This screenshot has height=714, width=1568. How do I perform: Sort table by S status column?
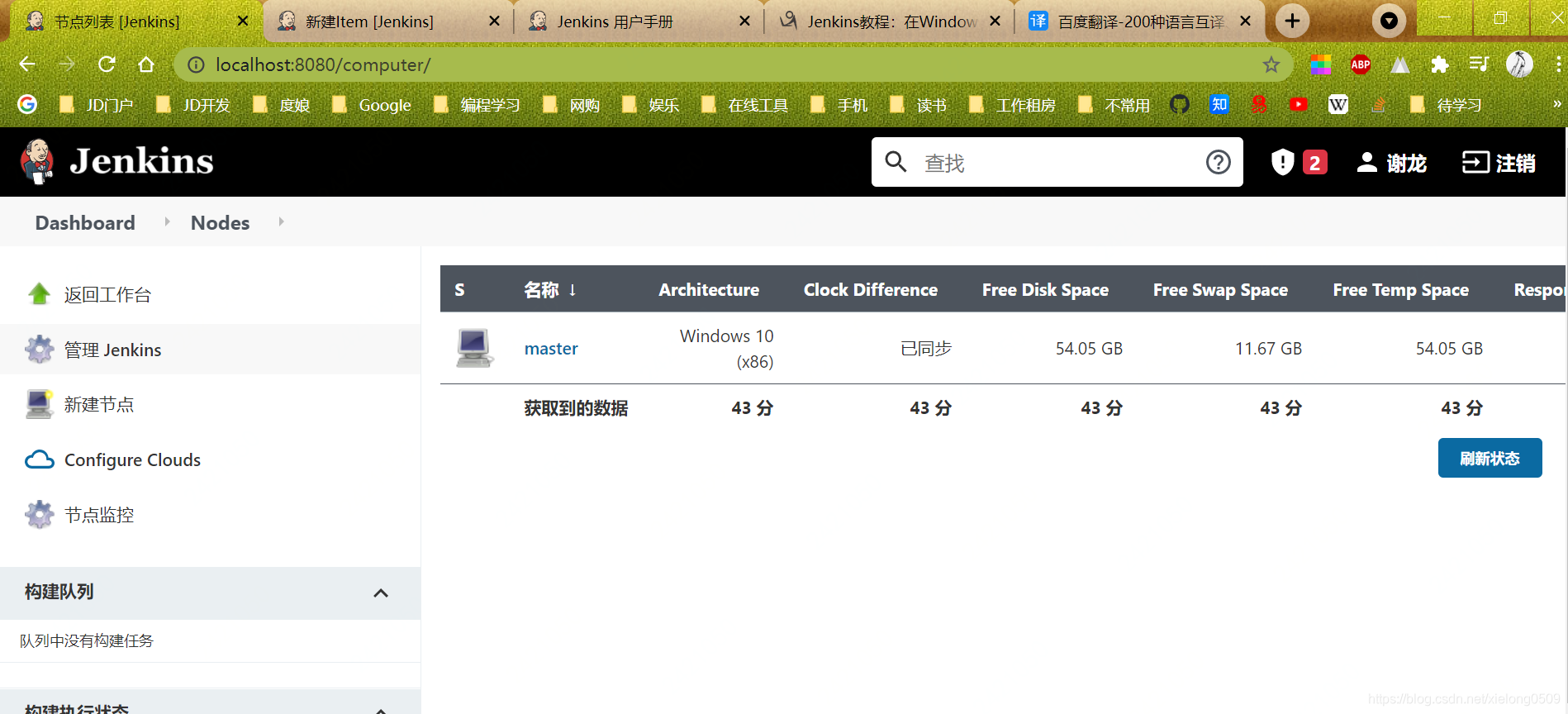(x=459, y=289)
